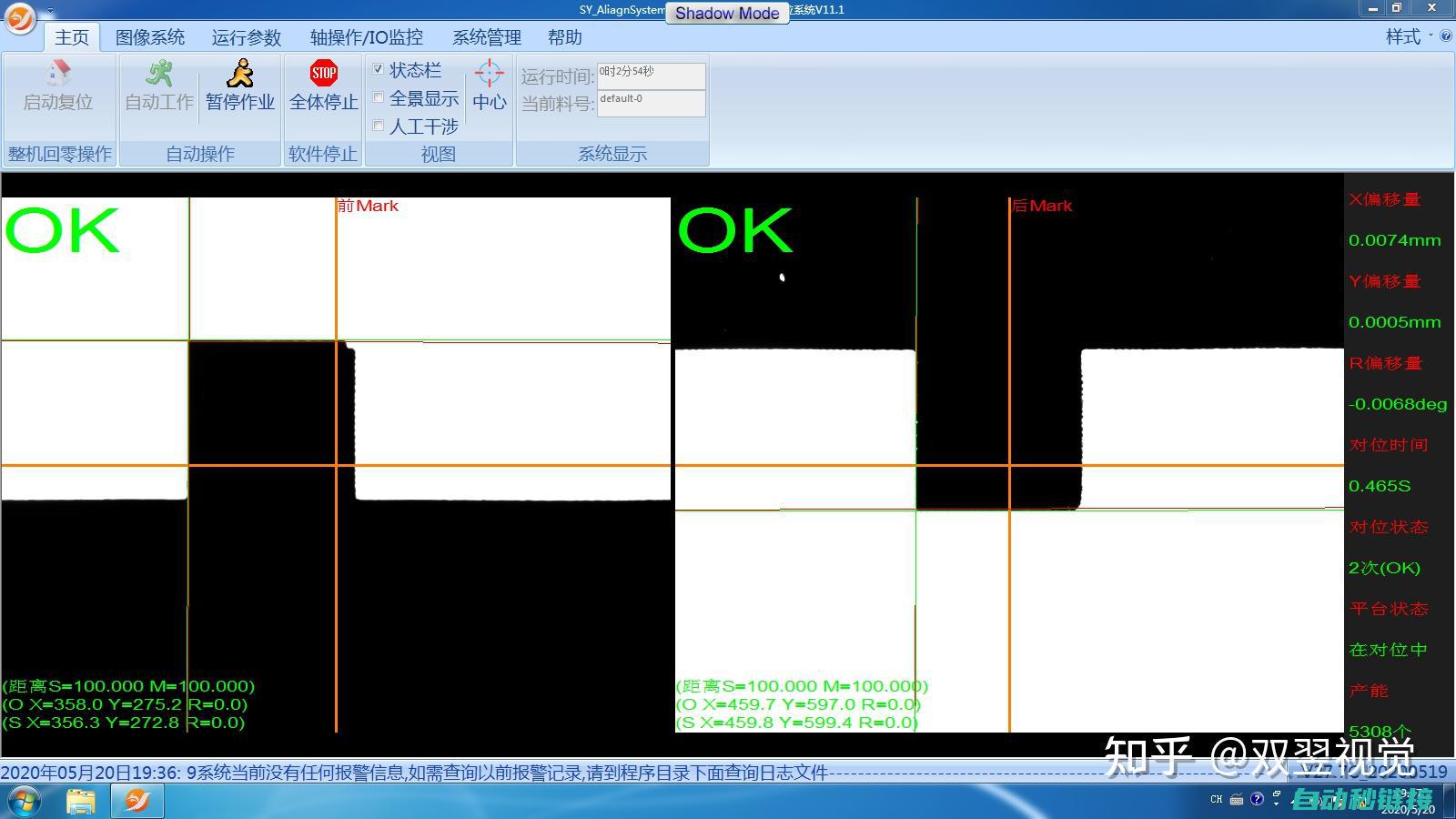Click the Y偏移量 value 0.0005mm

tap(1394, 322)
